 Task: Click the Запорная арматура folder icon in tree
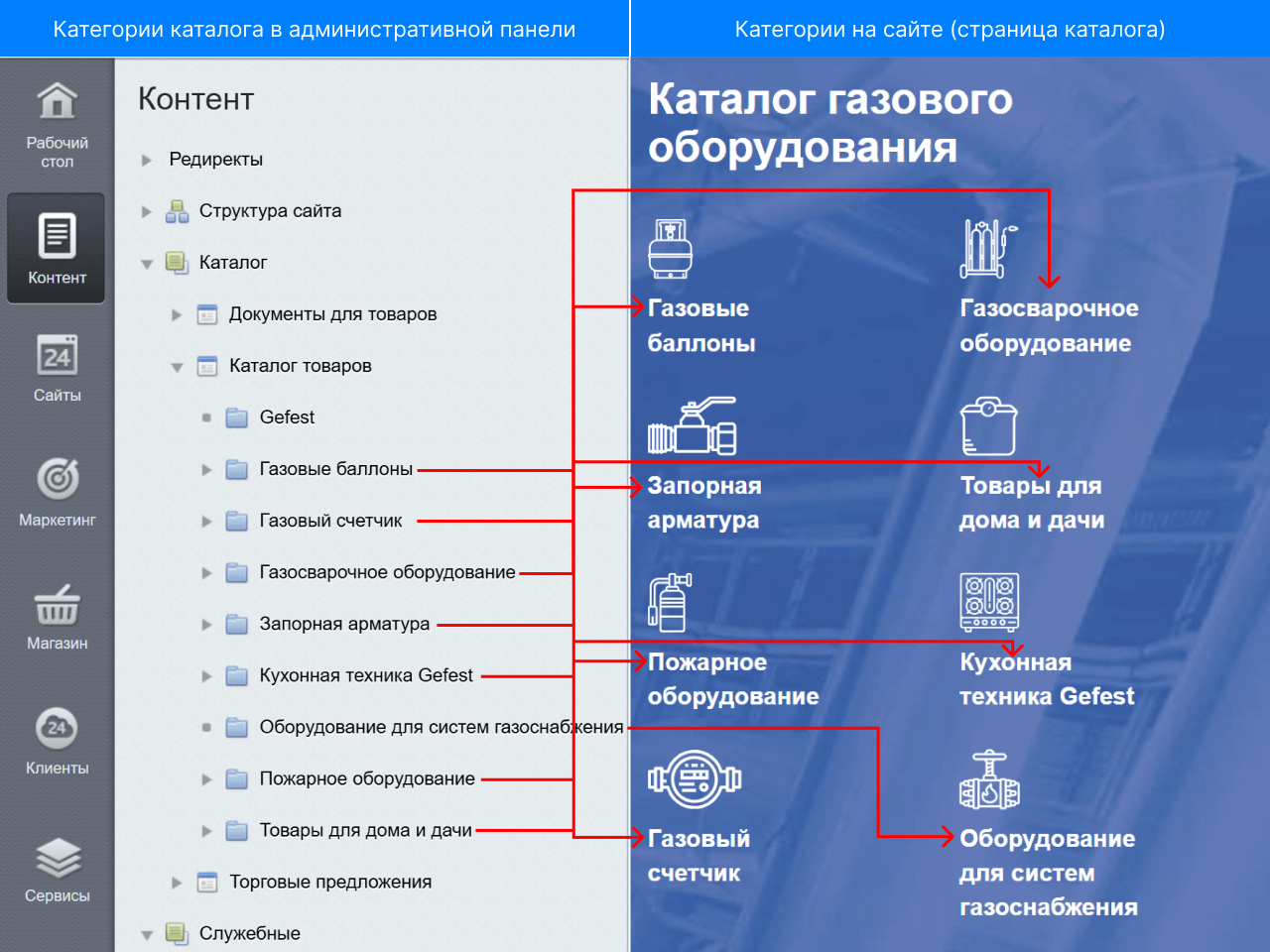pos(236,624)
